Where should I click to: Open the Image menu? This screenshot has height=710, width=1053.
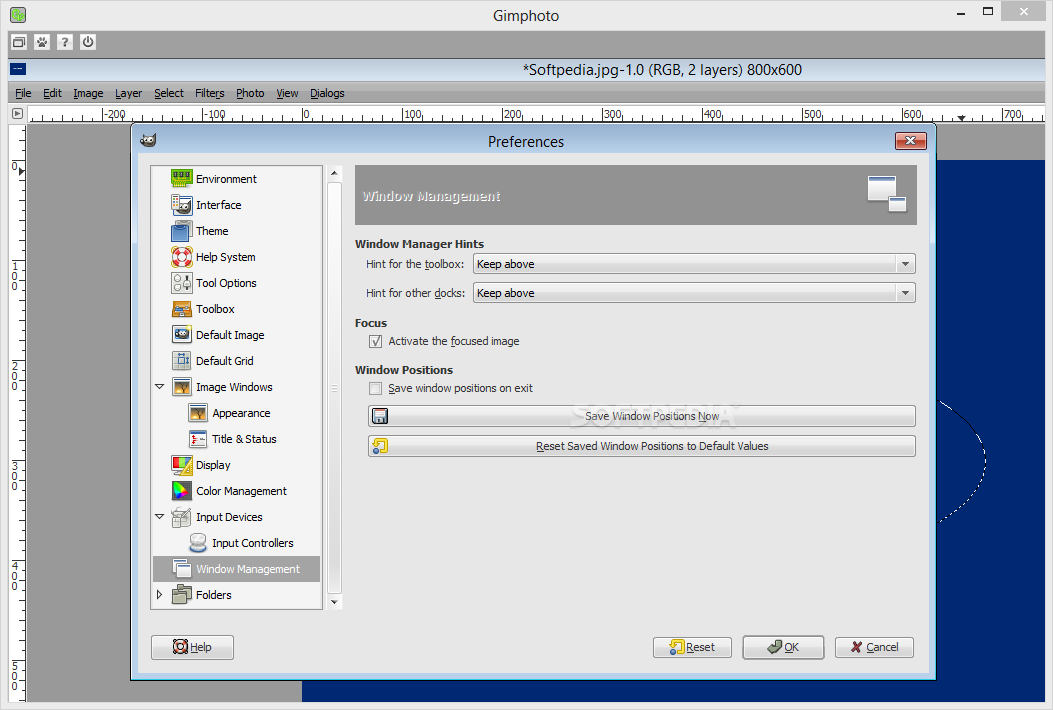(88, 93)
